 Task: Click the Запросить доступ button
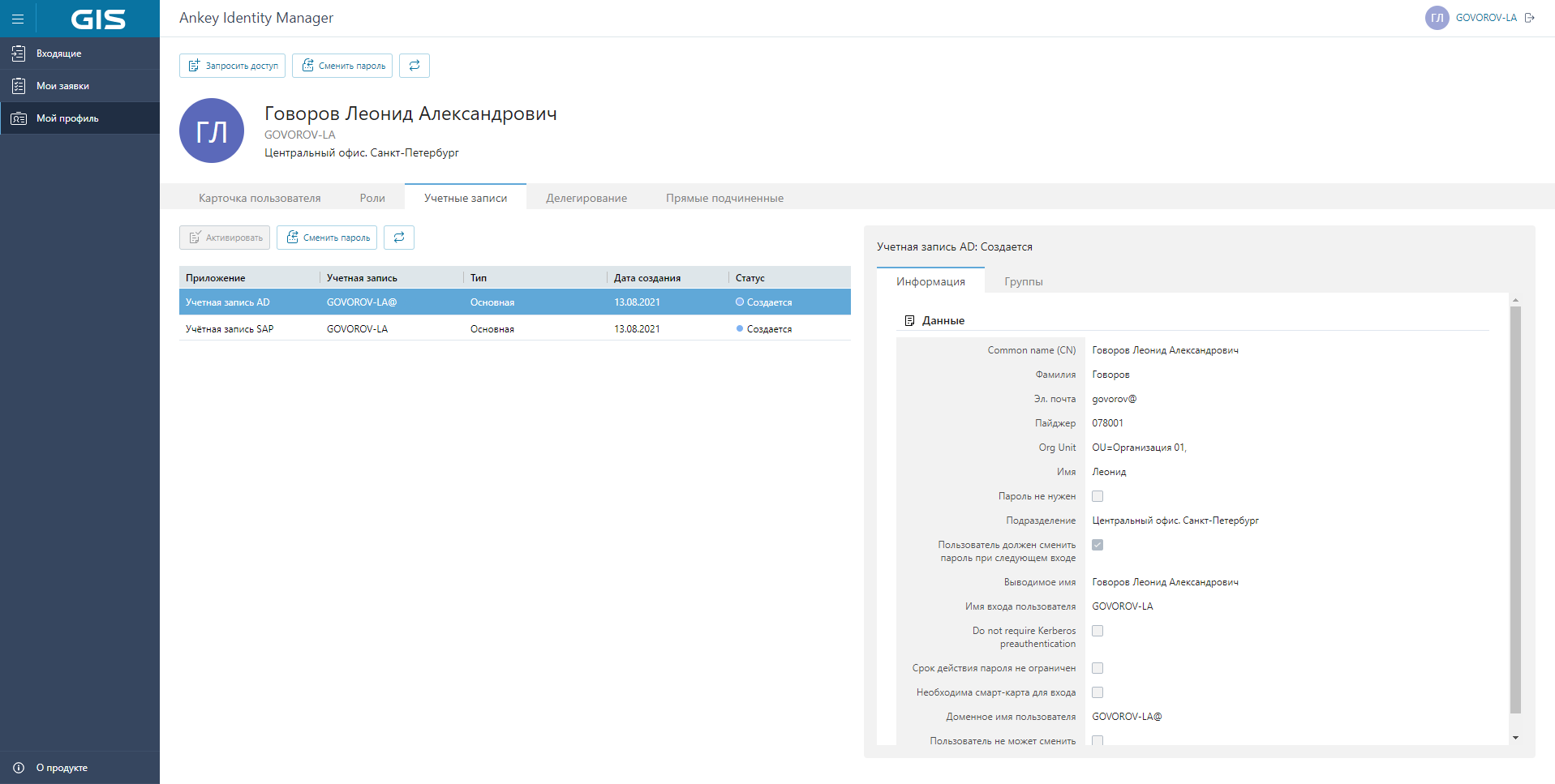pos(232,66)
